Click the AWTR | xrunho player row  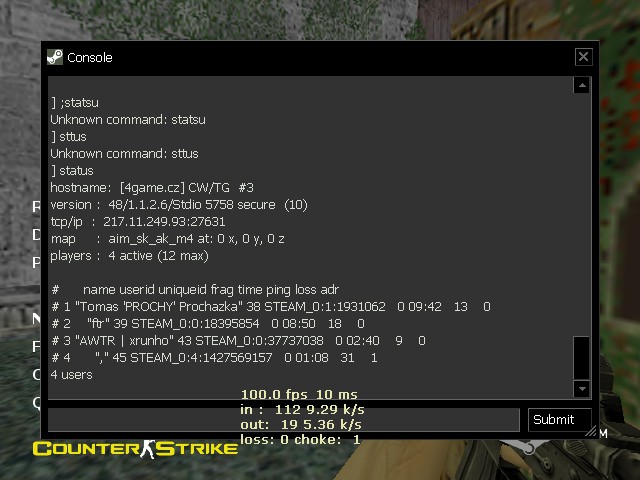(239, 341)
